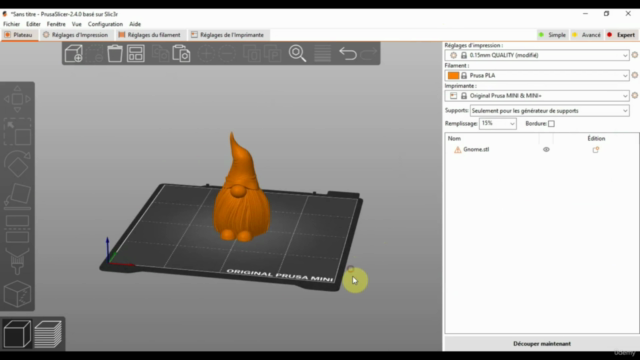Click gear icon beside filament preset
Image resolution: width=640 pixels, height=360 pixels.
click(x=635, y=75)
